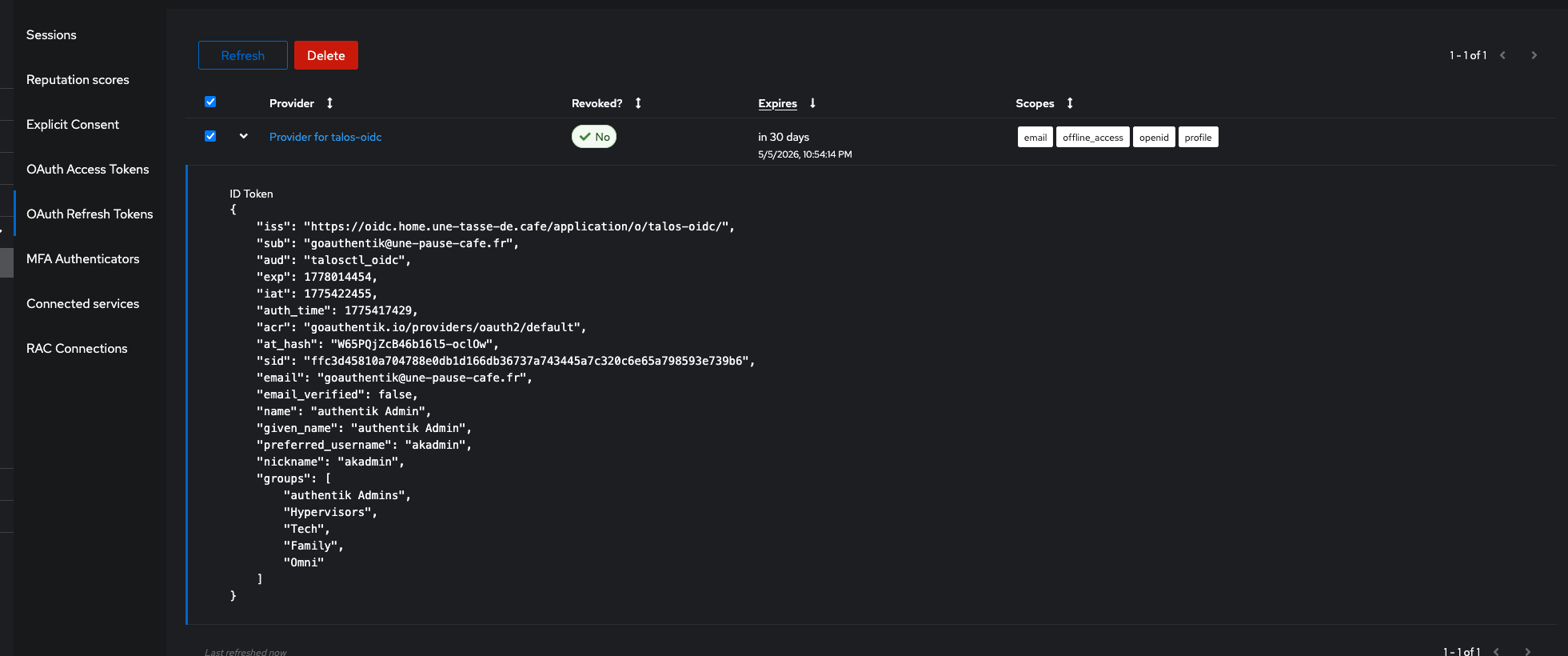
Task: Go to previous page using top chevron
Action: (x=1503, y=55)
